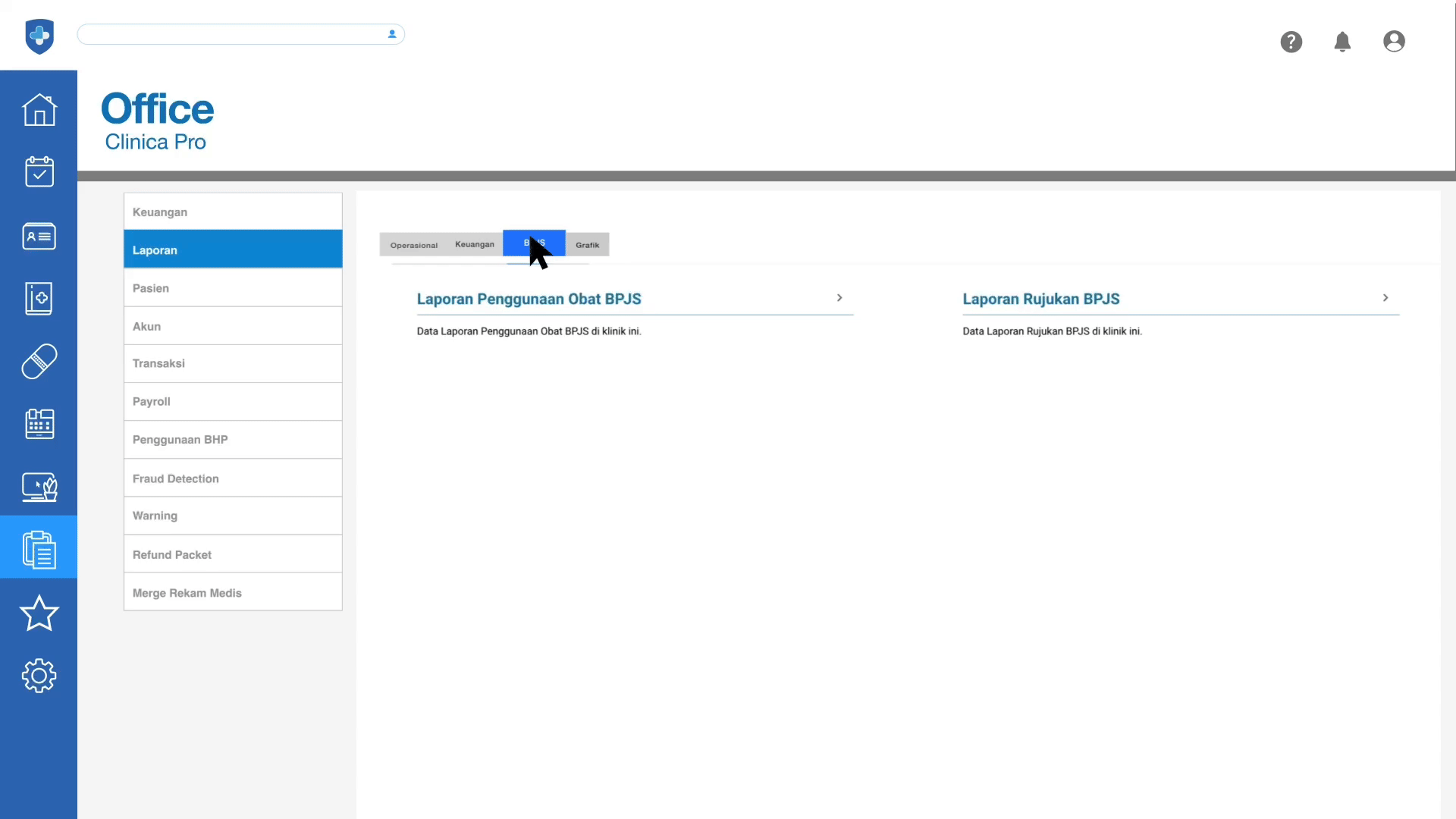Open the user account profile icon
Image resolution: width=1456 pixels, height=819 pixels.
click(x=1394, y=42)
